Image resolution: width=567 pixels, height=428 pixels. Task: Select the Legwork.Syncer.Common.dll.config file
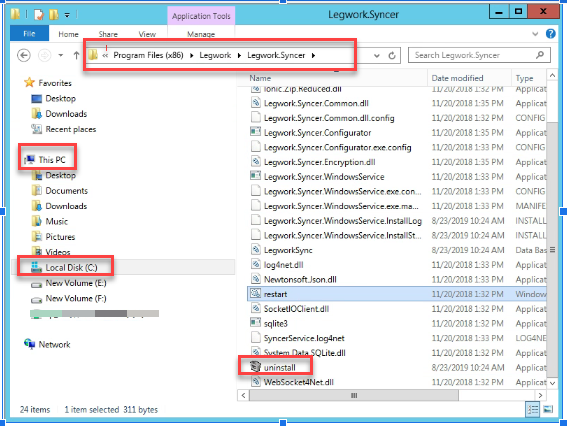click(x=329, y=118)
